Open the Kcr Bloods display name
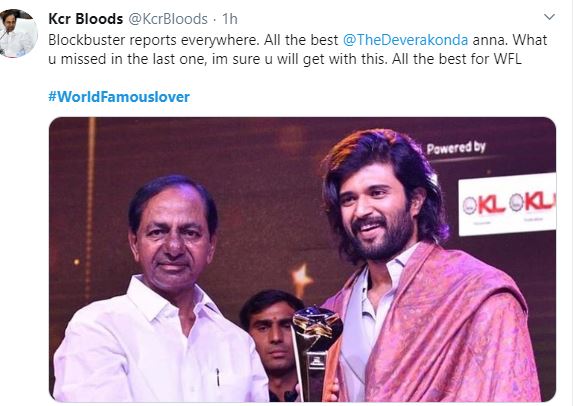 (86, 19)
